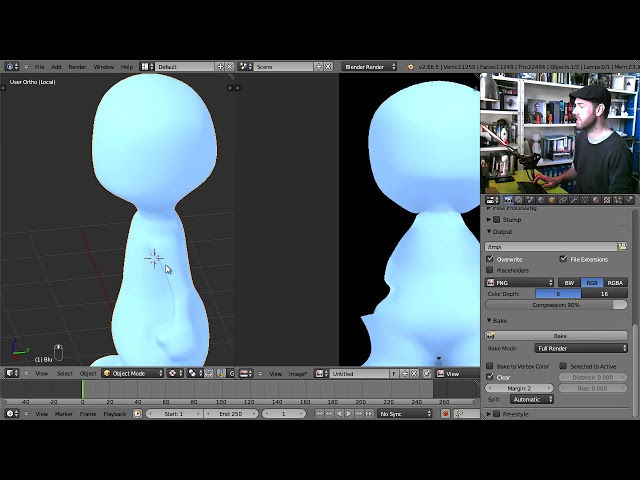Open Object Data tab (triangle mesh icon)
Screen dimensions: 640x480
coord(585,200)
